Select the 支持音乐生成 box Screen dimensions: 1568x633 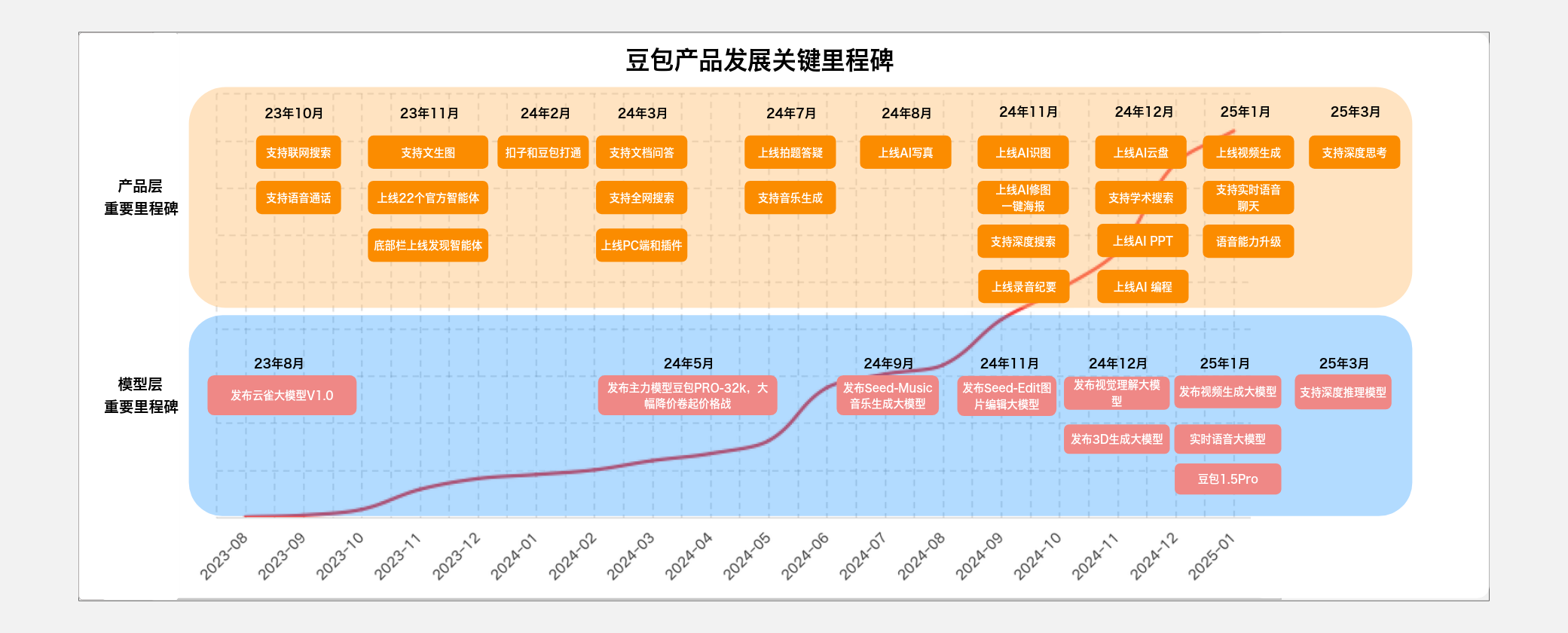[x=790, y=197]
